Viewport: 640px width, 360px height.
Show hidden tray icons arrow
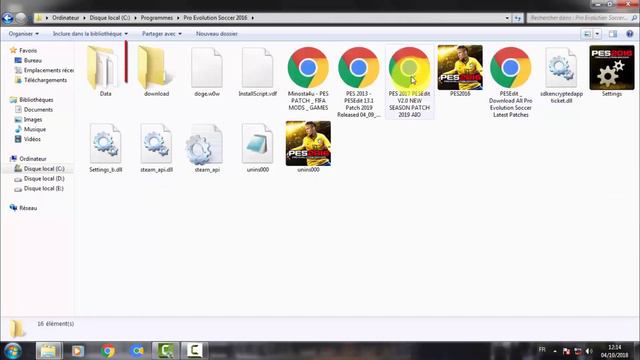(x=555, y=351)
